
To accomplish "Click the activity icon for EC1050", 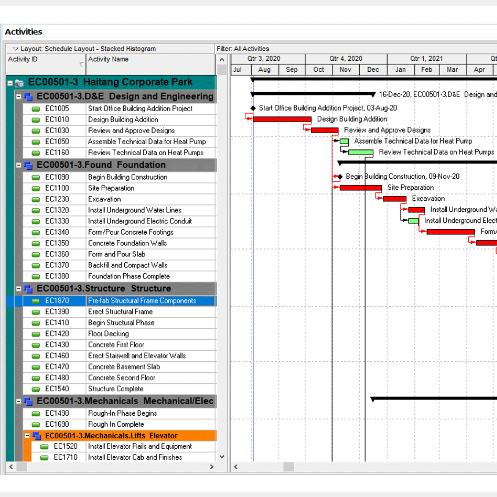I will (x=36, y=142).
